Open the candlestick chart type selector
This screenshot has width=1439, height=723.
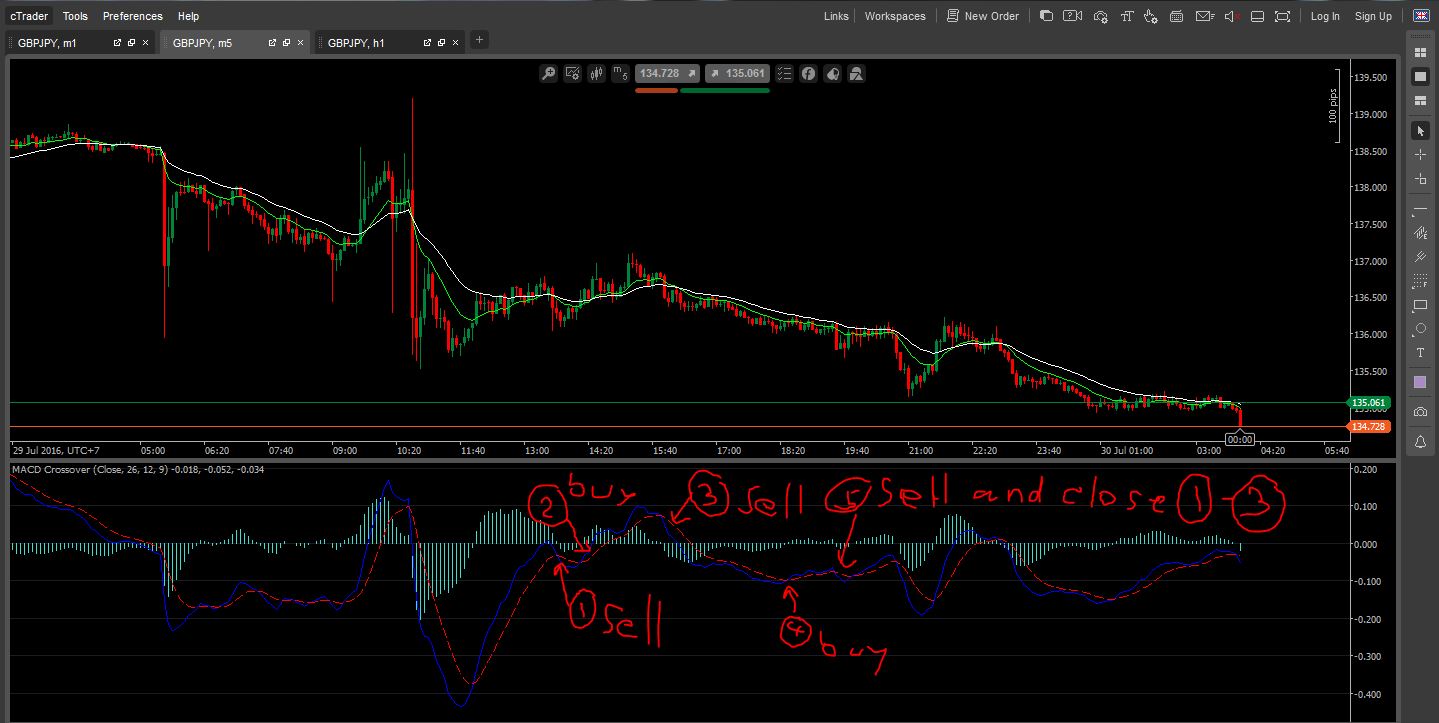pos(597,73)
